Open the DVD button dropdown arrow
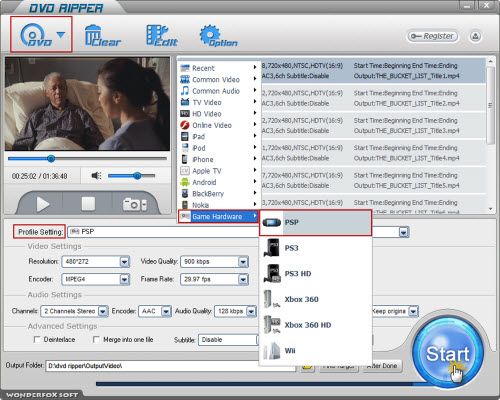 point(61,35)
